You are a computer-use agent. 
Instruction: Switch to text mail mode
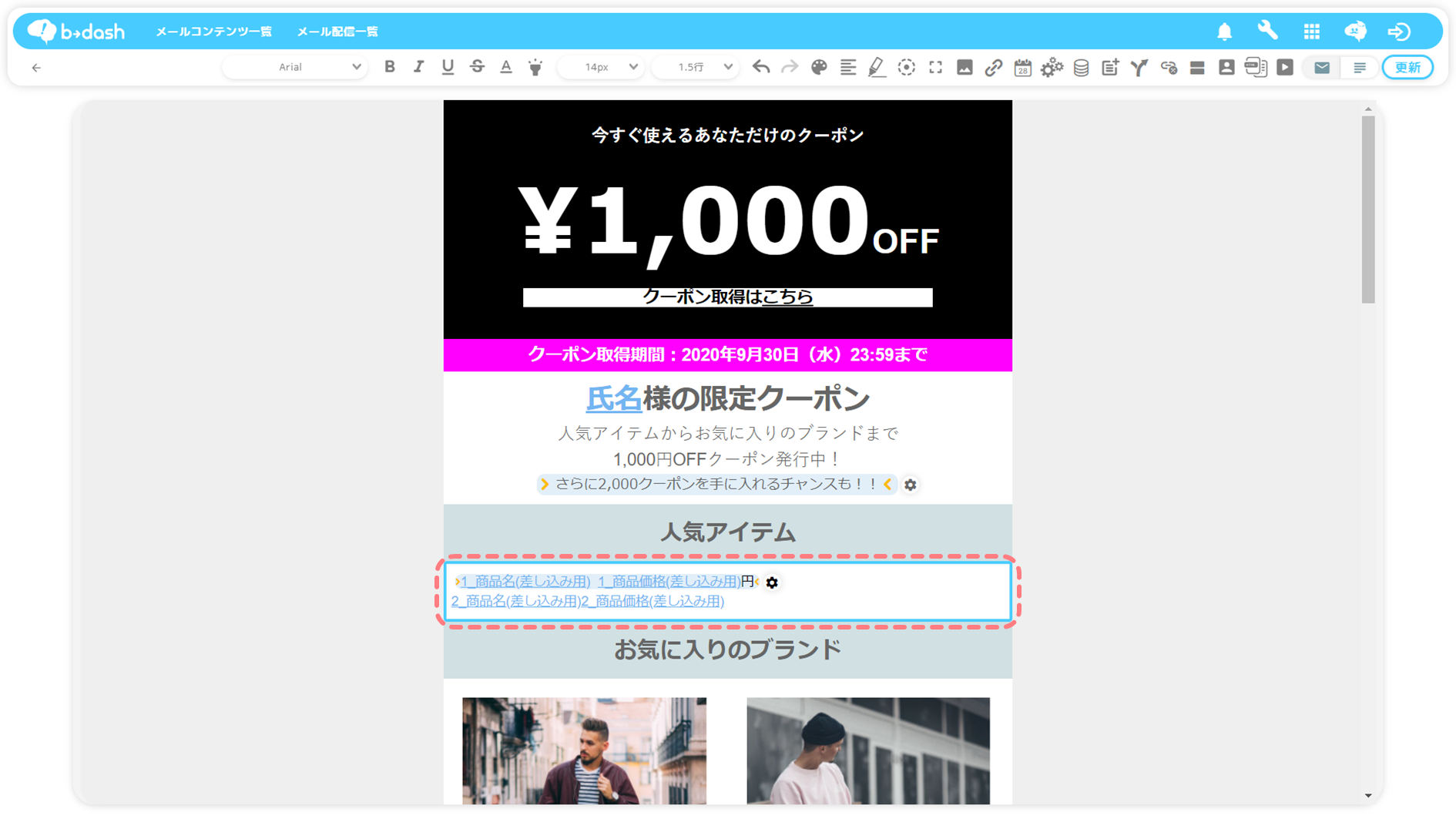(x=1360, y=68)
